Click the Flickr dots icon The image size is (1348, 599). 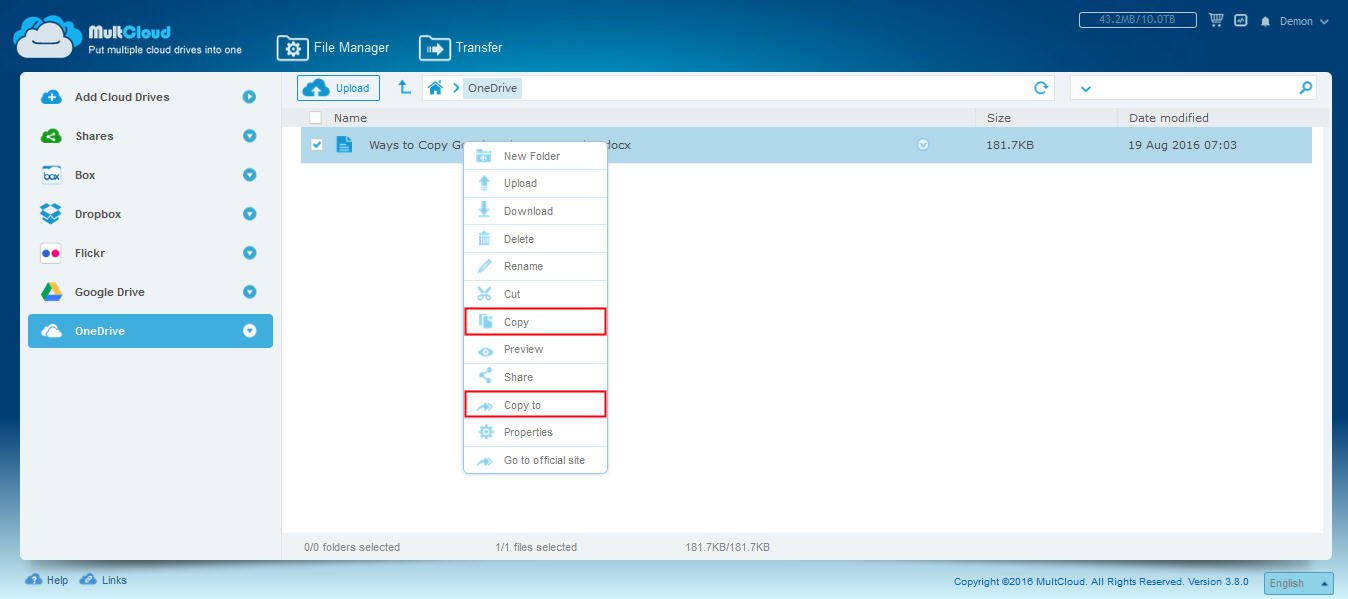click(51, 253)
